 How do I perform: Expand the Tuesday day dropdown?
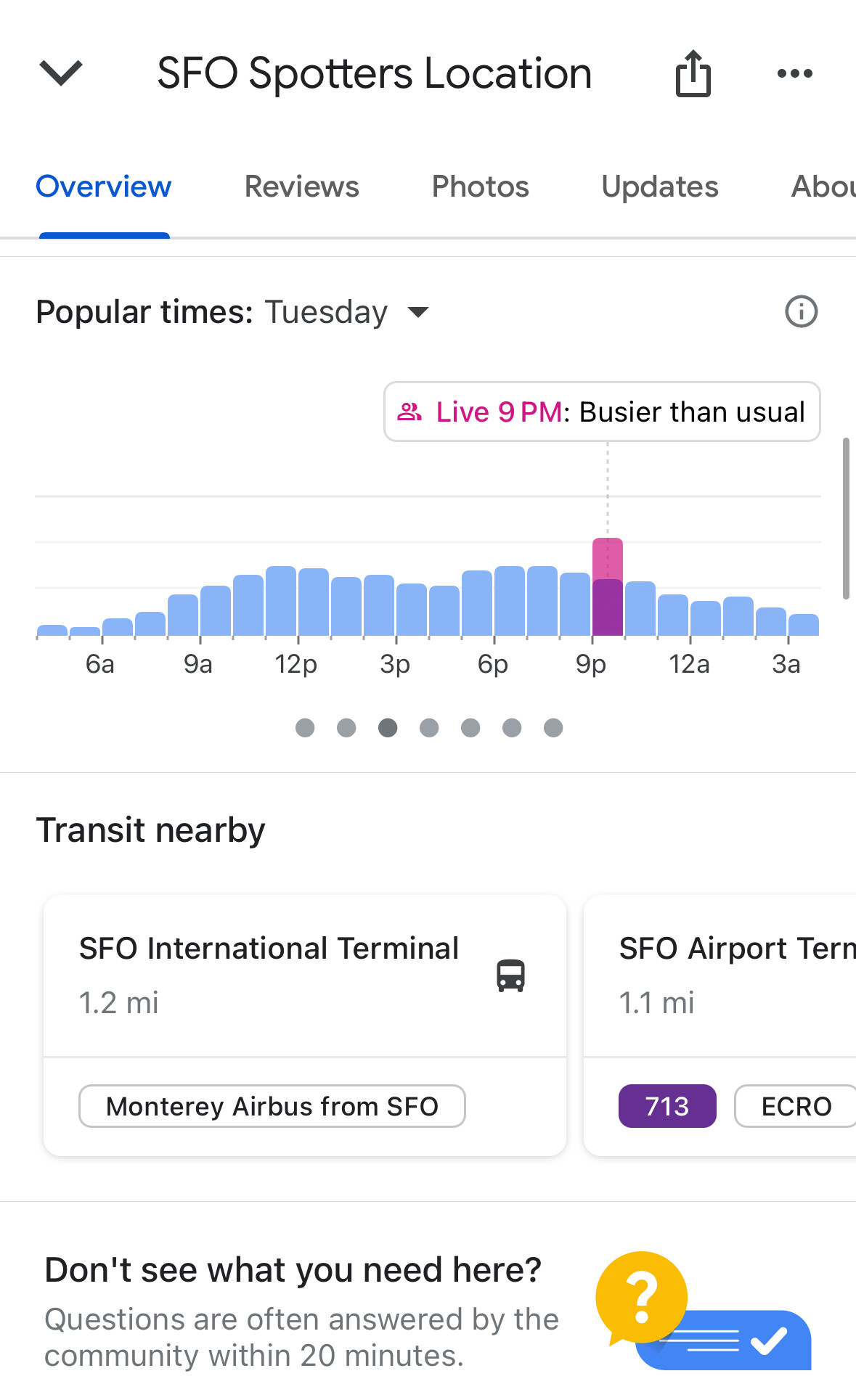418,312
